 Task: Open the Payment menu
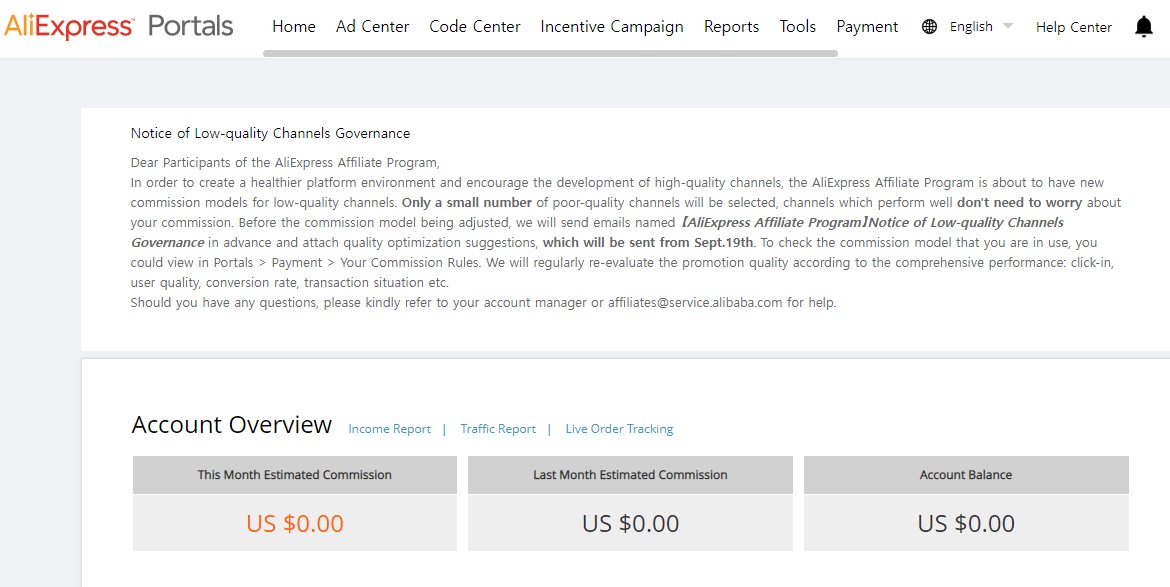(x=867, y=27)
